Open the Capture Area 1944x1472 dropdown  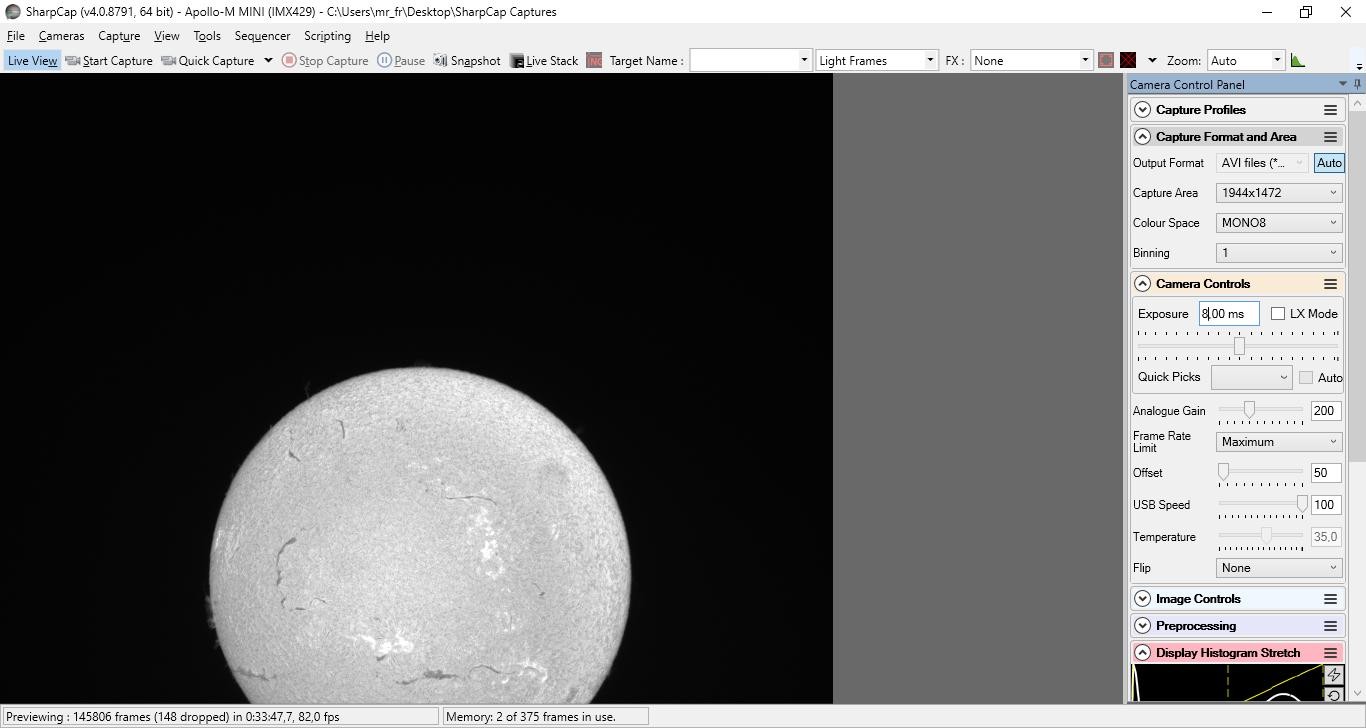(1279, 193)
